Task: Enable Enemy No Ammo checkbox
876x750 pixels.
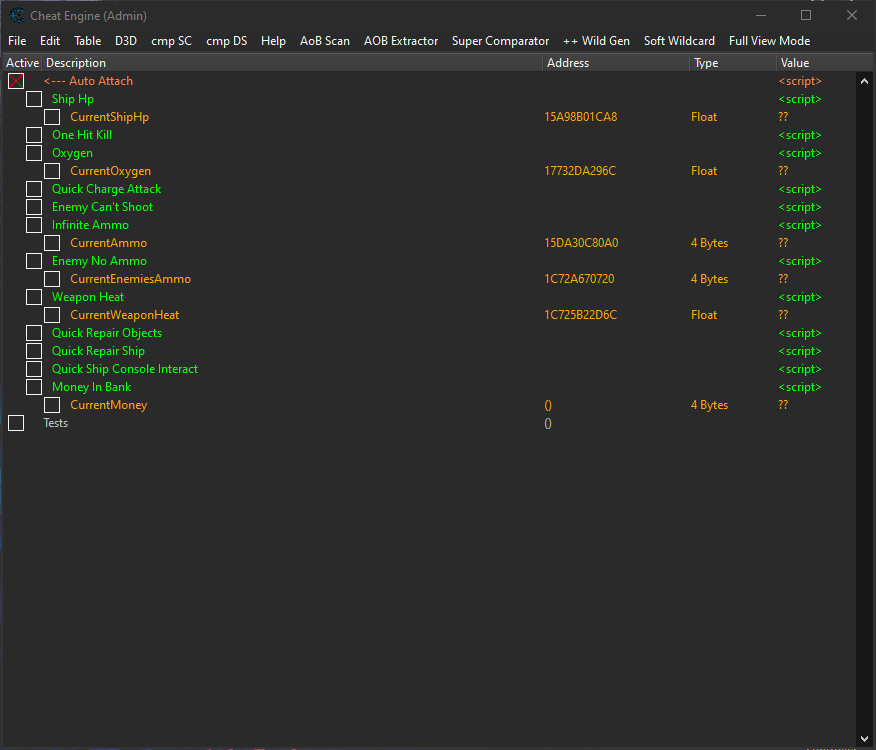Action: [34, 261]
